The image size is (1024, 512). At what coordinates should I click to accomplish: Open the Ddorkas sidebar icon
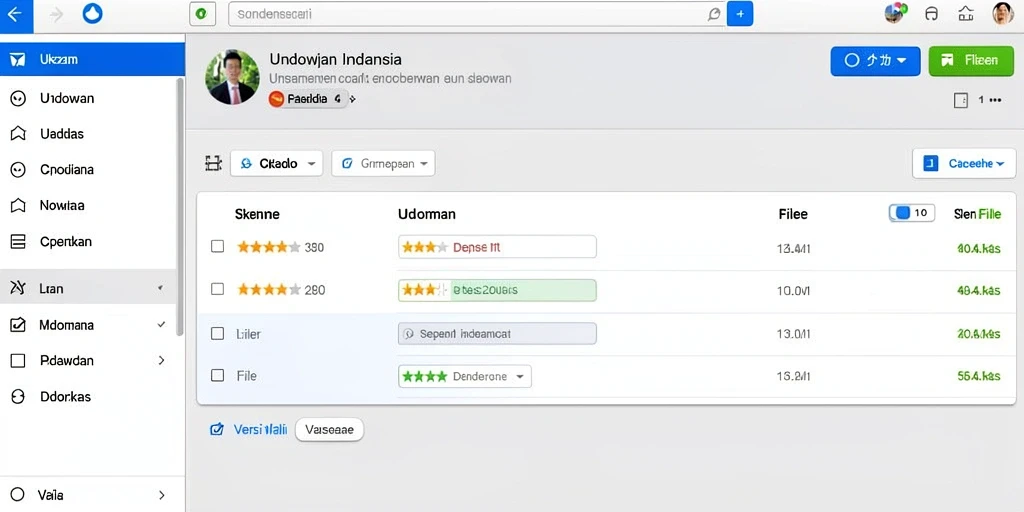(18, 396)
